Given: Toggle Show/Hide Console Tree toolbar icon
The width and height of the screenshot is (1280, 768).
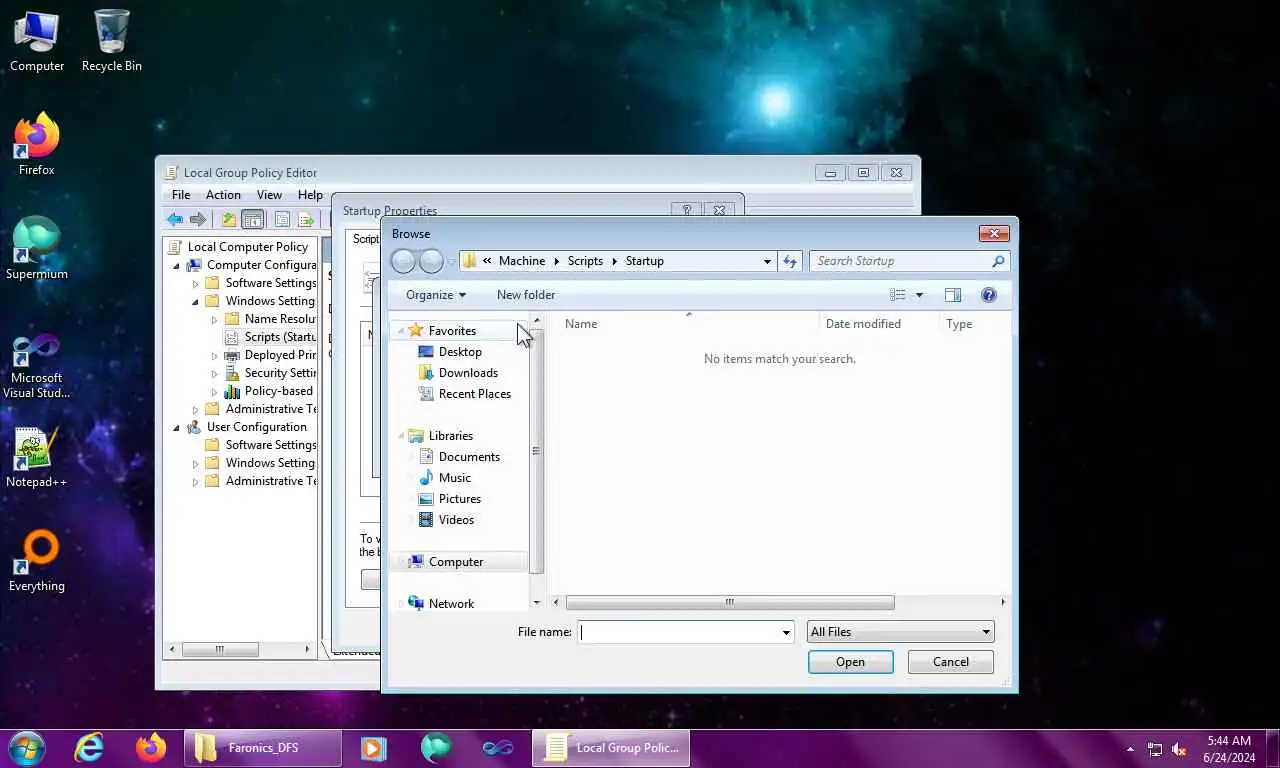Looking at the screenshot, I should pos(253,220).
